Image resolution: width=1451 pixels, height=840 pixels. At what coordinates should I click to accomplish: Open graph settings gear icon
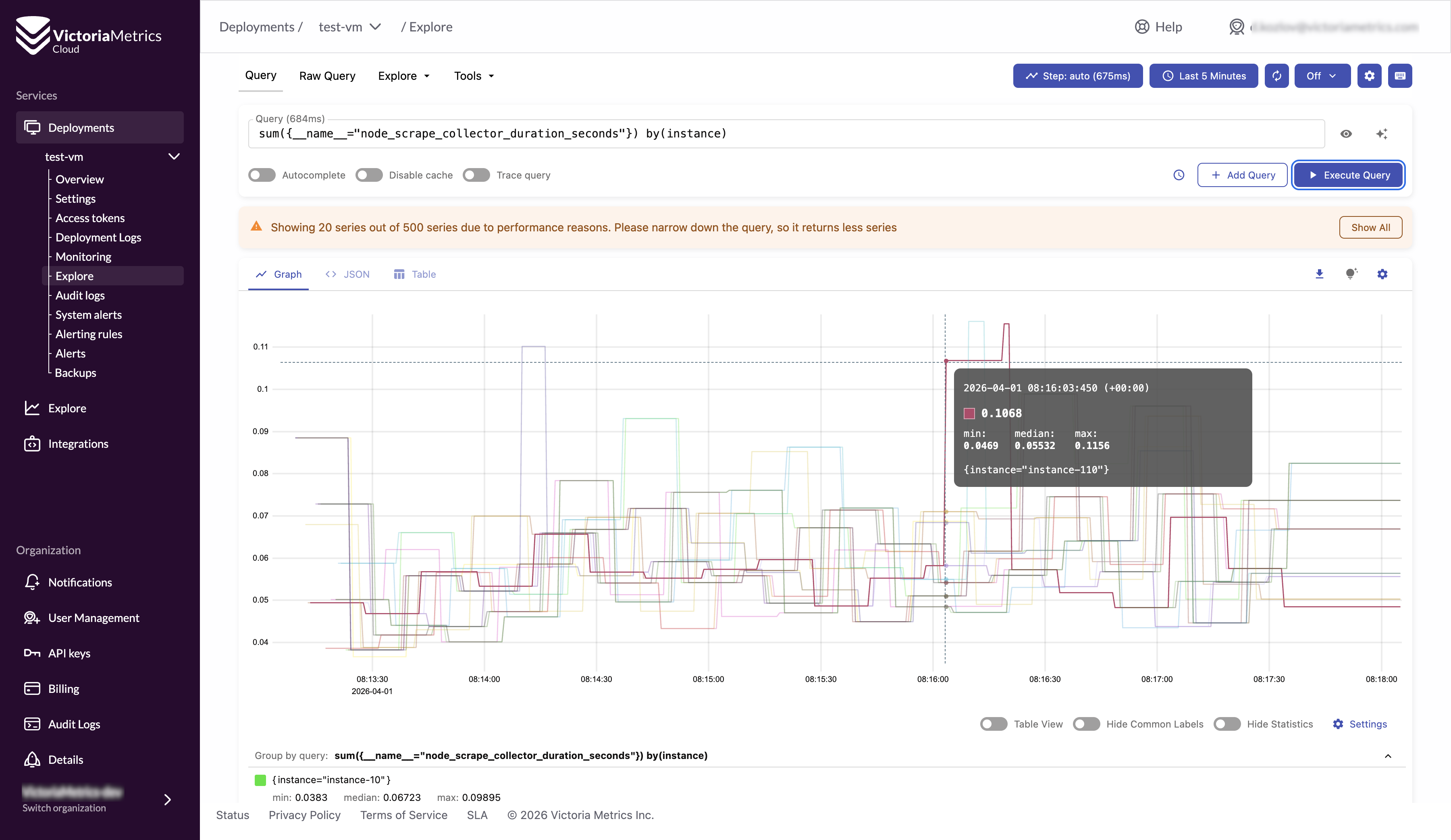1382,274
